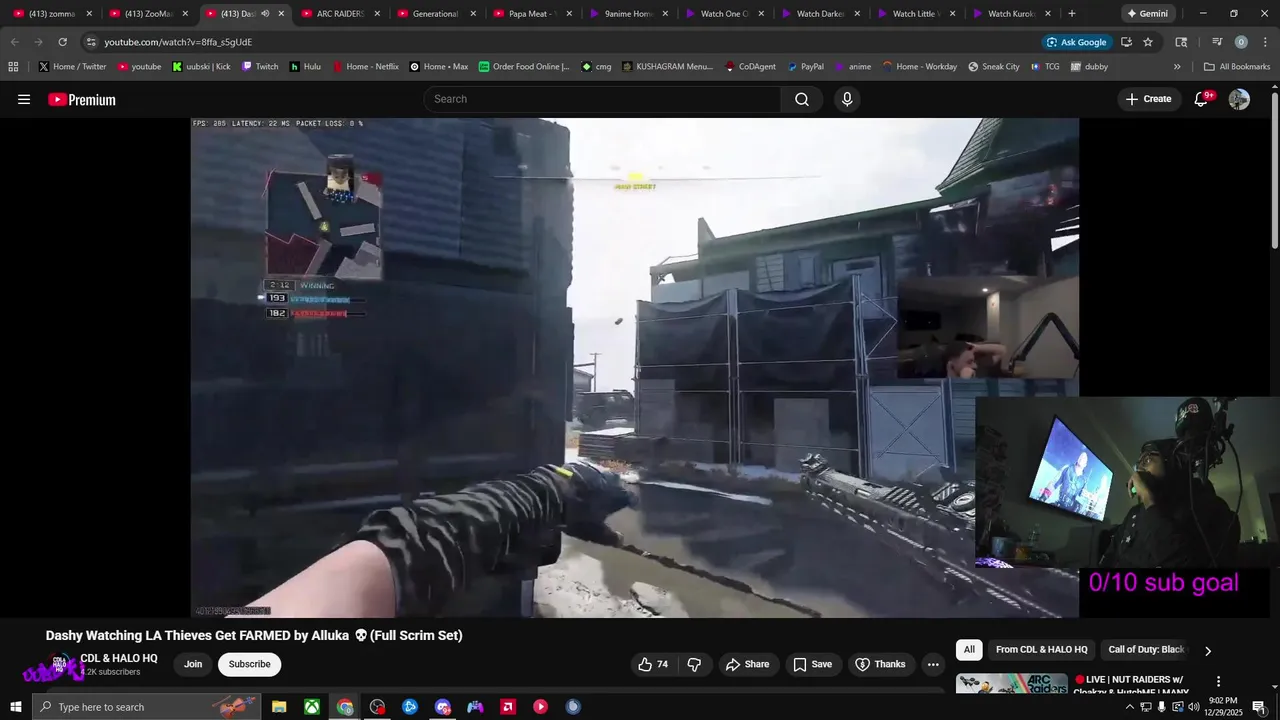This screenshot has height=720, width=1280.
Task: Open the All Bookmarks folder
Action: coord(1237,67)
